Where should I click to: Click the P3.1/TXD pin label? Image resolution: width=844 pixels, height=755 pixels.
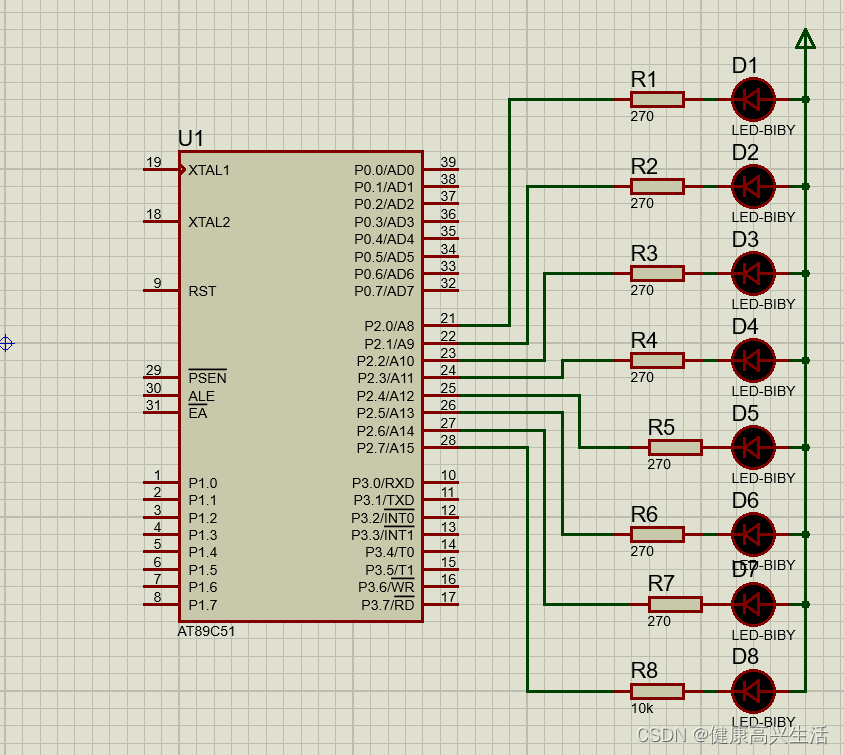click(x=384, y=500)
